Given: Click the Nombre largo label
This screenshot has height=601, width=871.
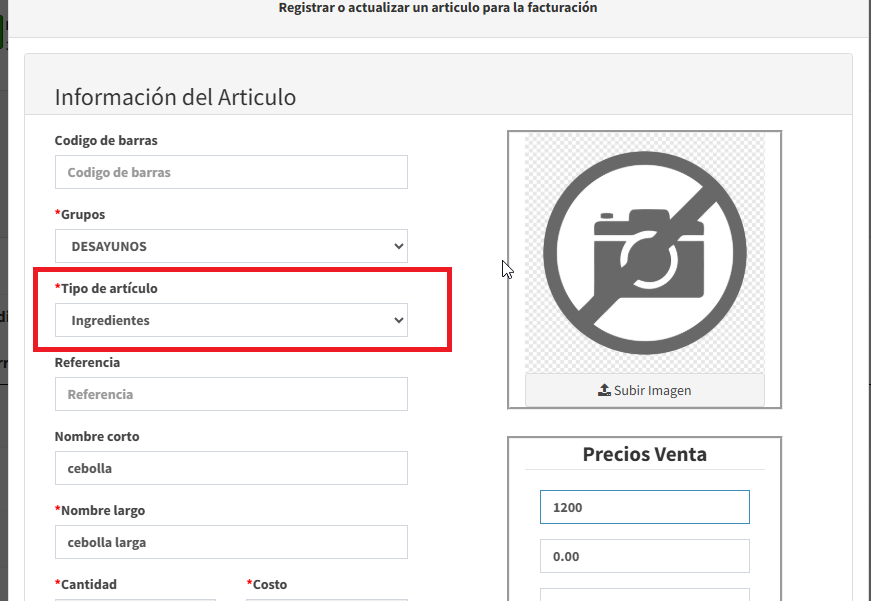Looking at the screenshot, I should (x=102, y=510).
